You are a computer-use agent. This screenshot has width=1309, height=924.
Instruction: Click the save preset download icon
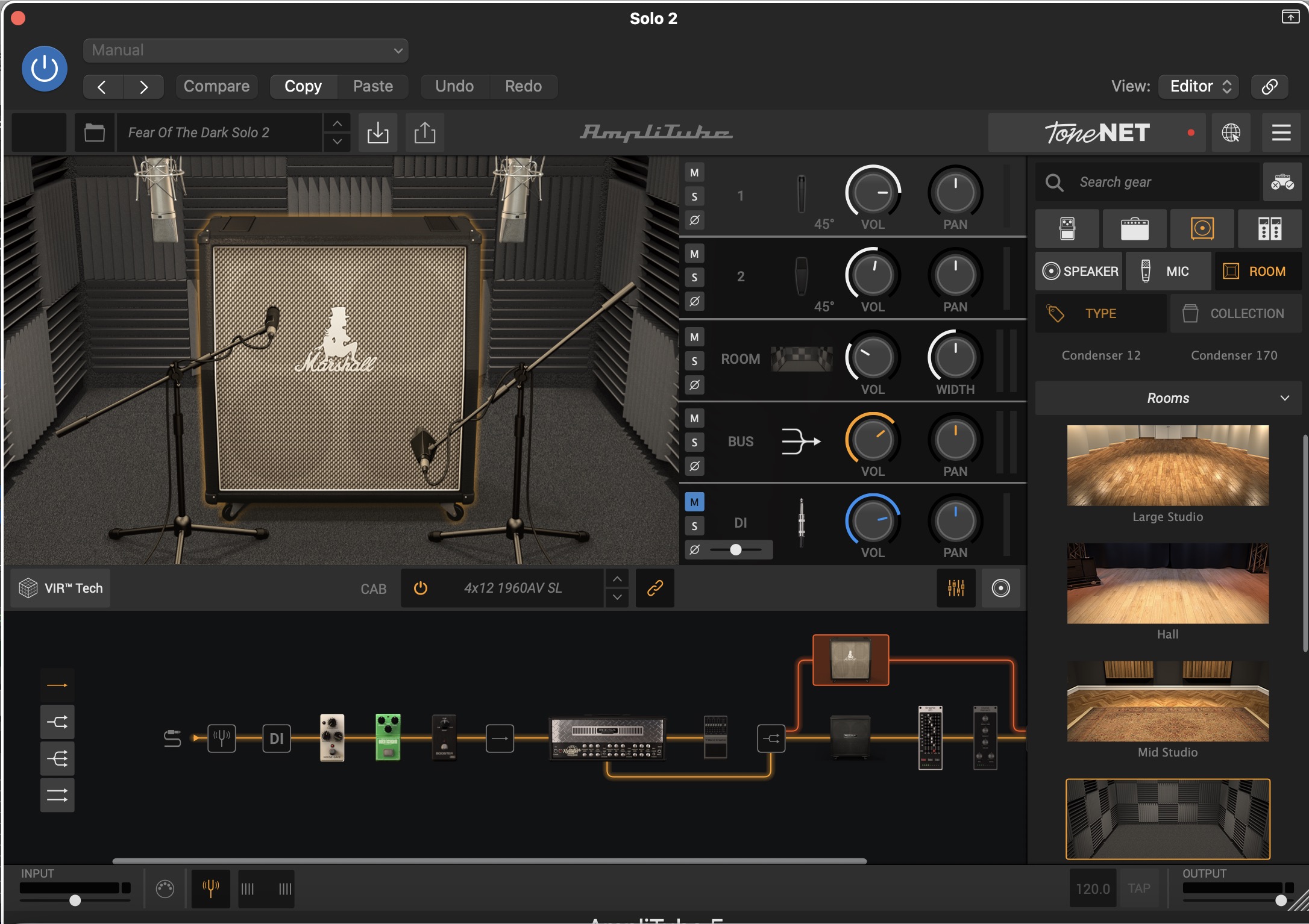point(378,133)
